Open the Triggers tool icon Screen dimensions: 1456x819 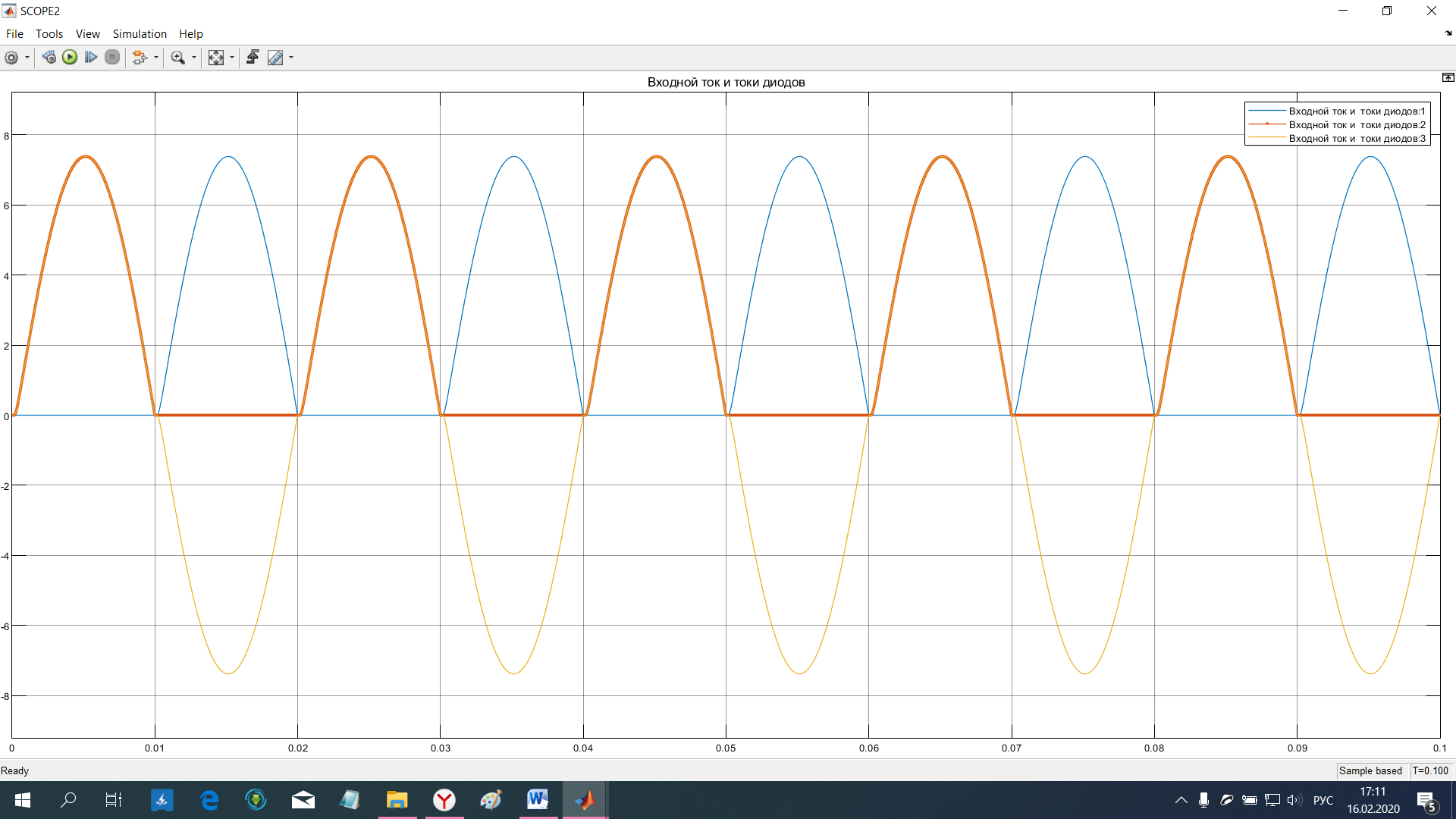tap(253, 58)
